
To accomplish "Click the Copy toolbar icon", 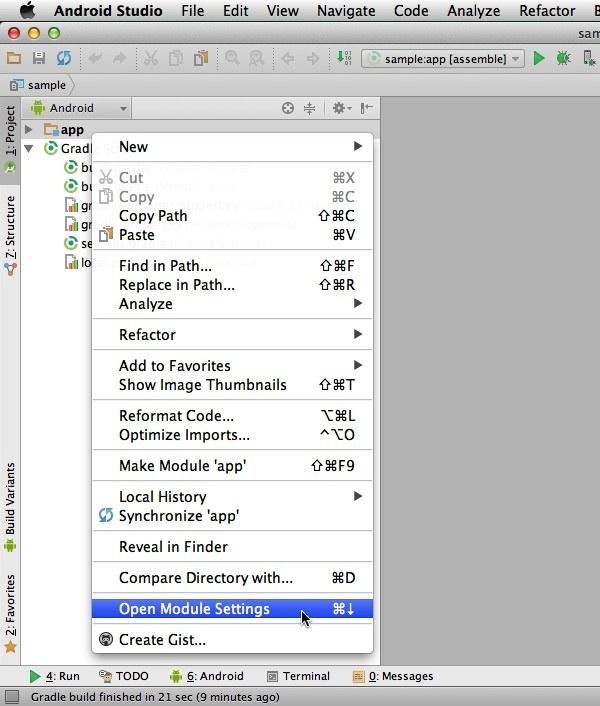I will pos(176,58).
